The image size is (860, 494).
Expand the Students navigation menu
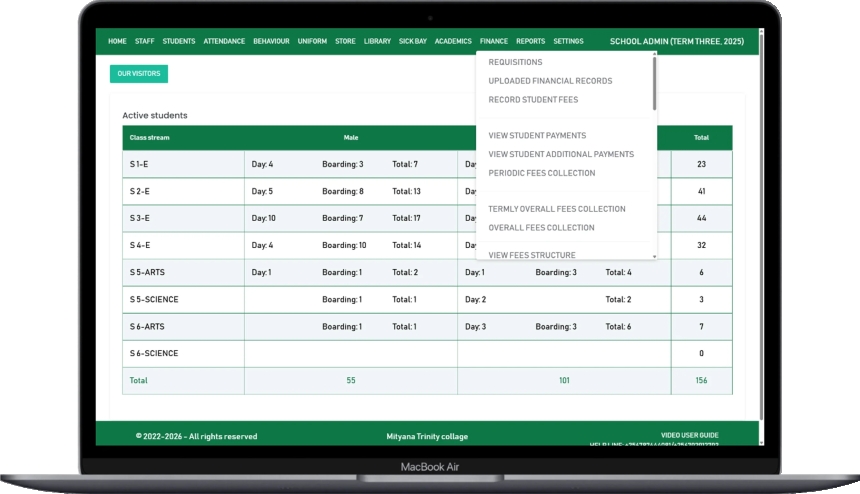(179, 41)
